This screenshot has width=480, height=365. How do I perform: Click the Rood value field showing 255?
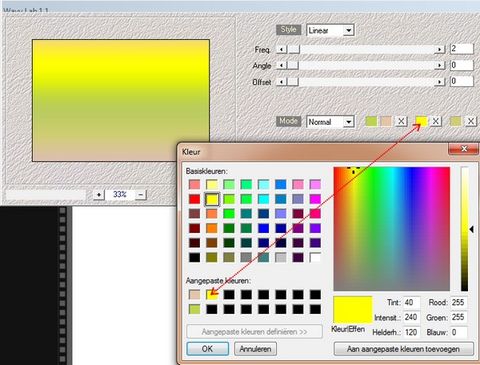click(x=459, y=303)
